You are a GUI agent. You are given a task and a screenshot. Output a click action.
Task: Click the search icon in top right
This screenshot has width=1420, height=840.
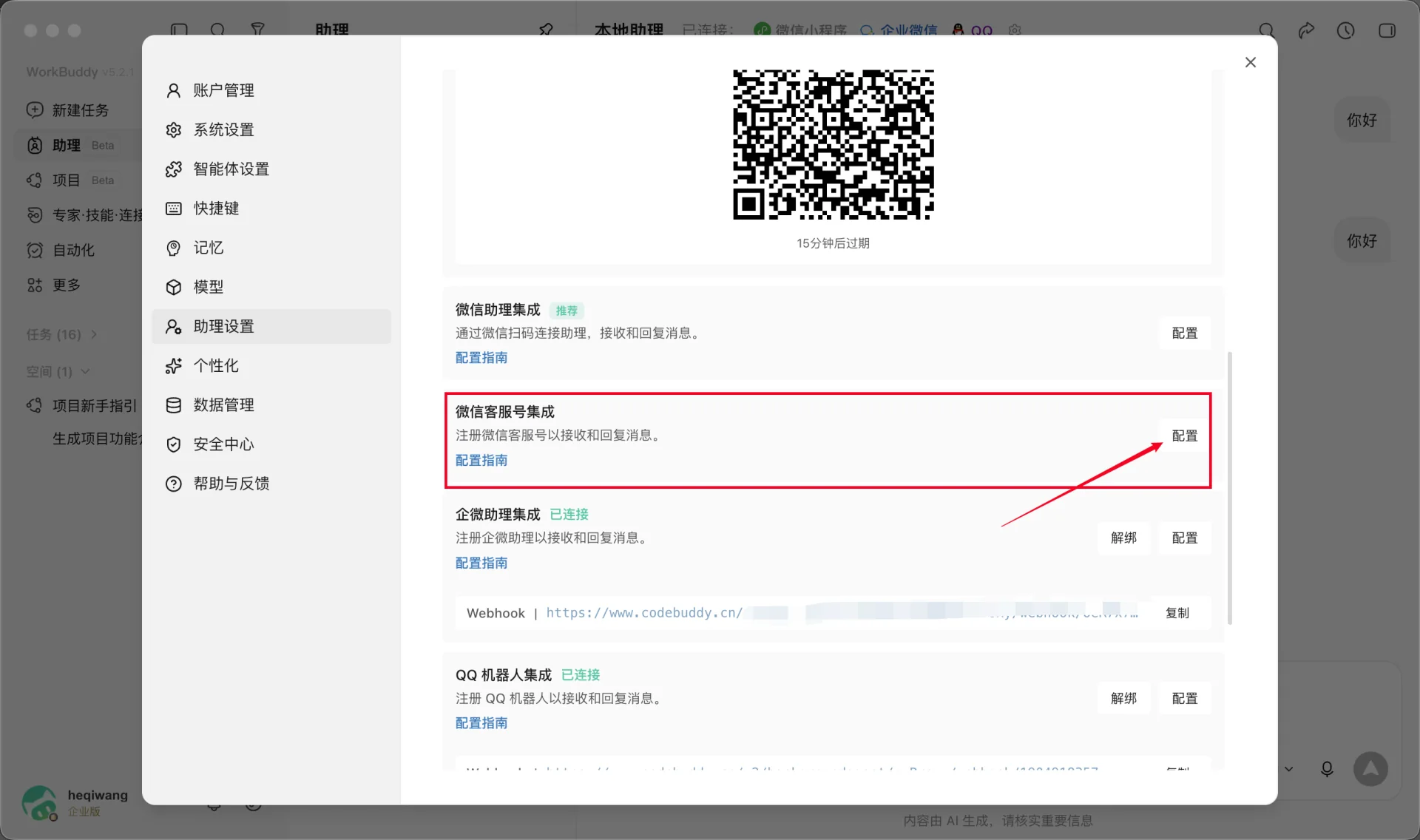point(1267,30)
